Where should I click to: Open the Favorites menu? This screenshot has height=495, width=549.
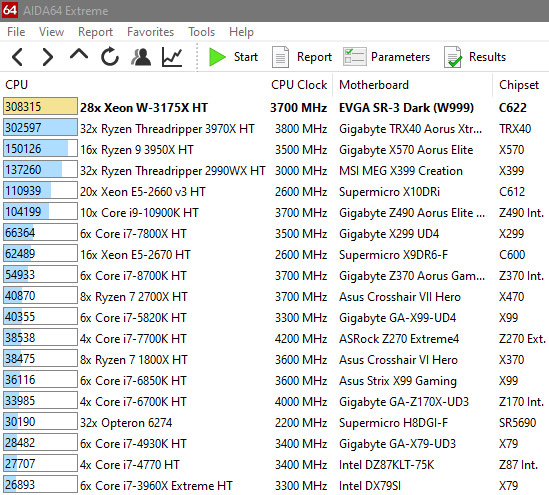(x=150, y=32)
